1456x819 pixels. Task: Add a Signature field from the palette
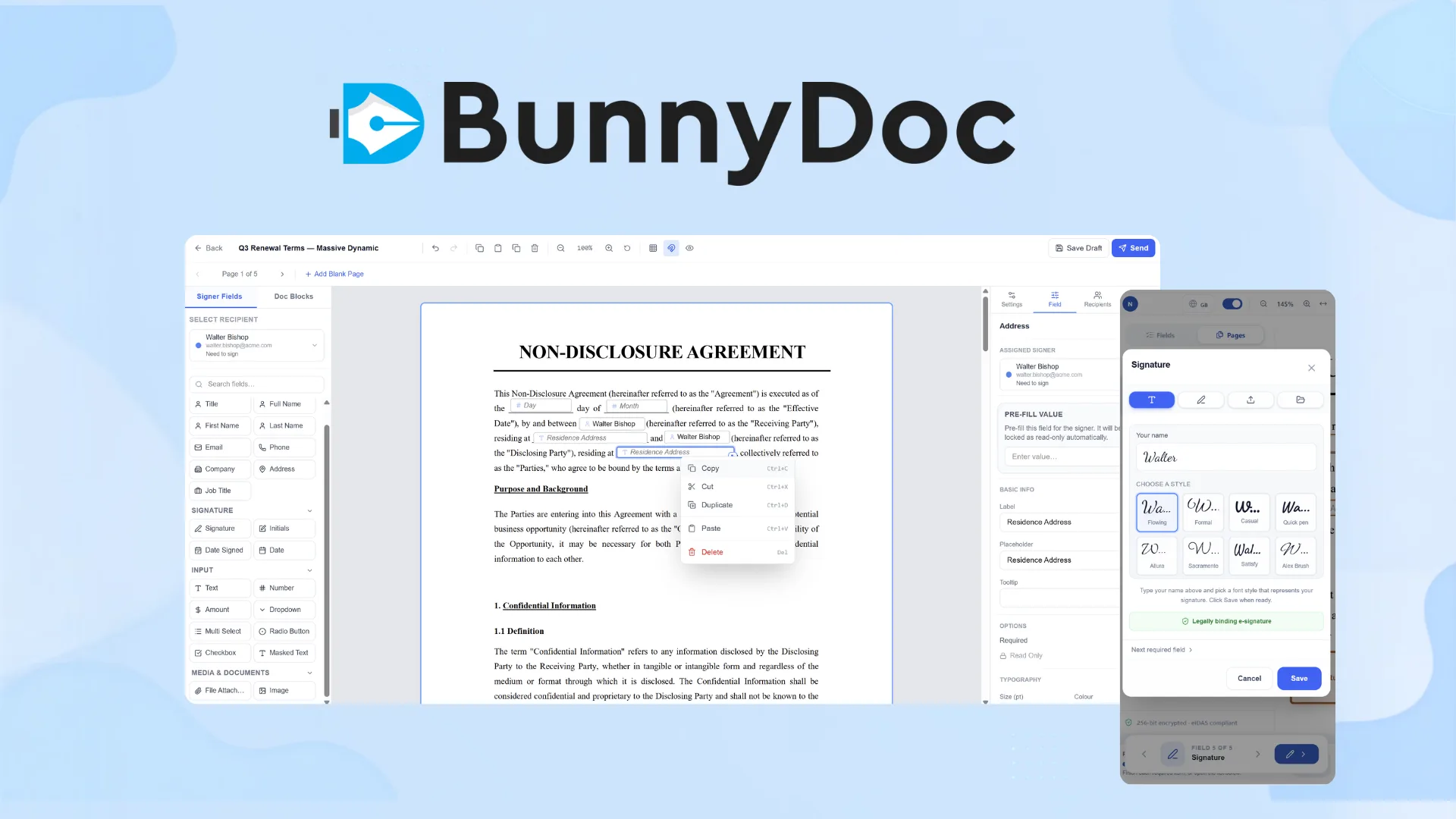pos(220,529)
